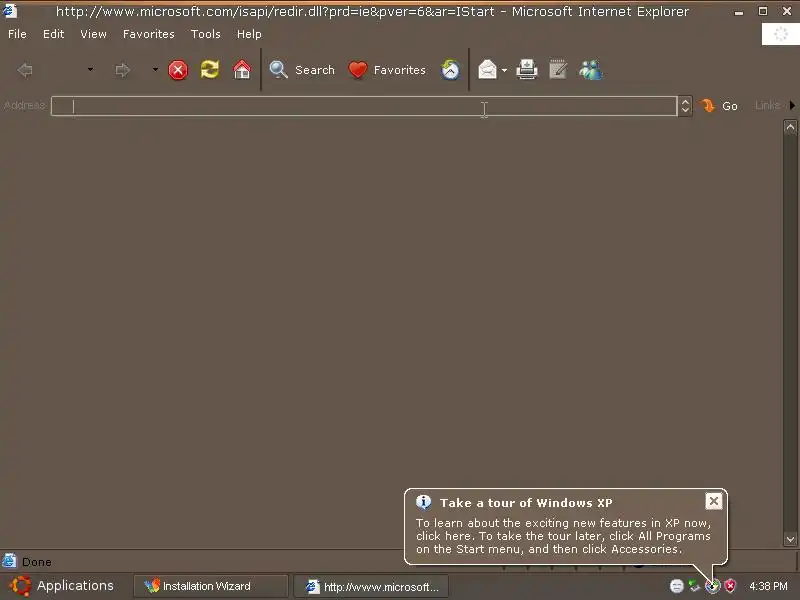
Task: Click the Windows XP tour tray icon
Action: click(712, 586)
